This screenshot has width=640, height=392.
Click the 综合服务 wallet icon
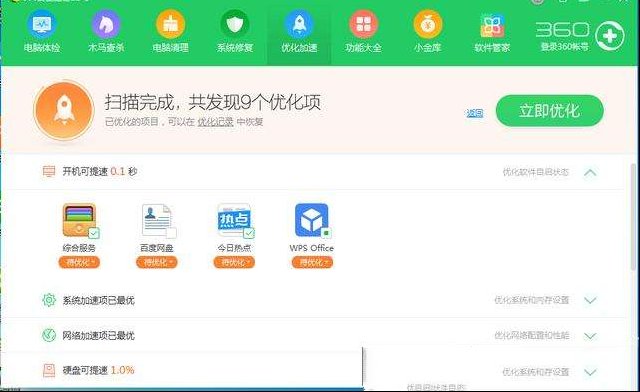79,220
